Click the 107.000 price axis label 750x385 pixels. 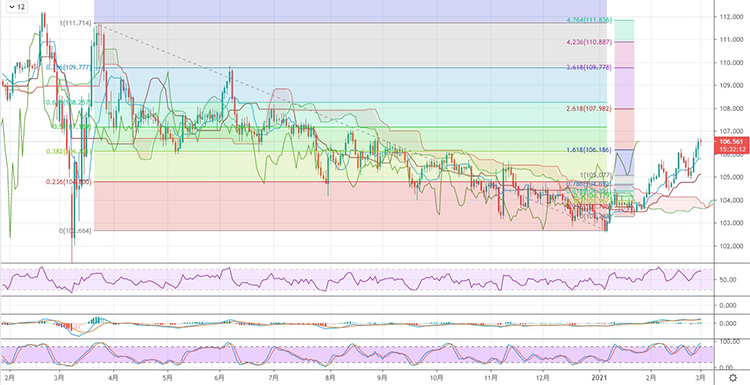tap(731, 132)
